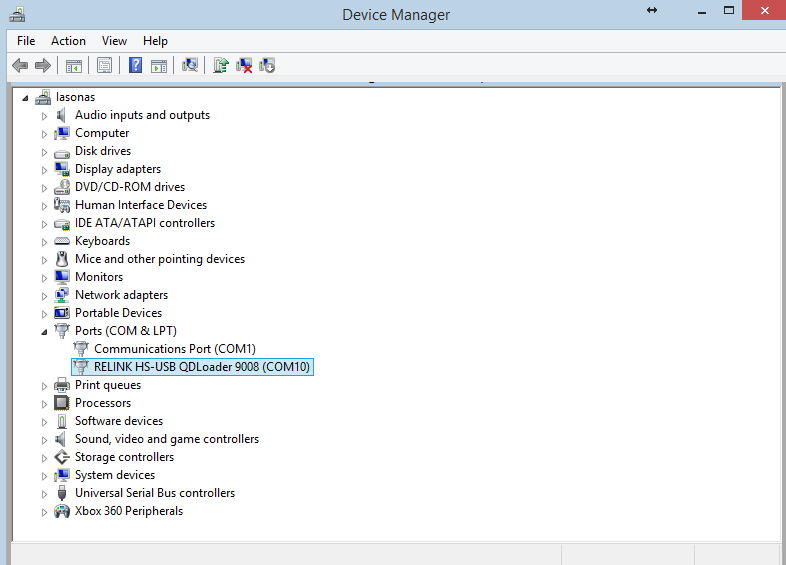Show or hide the console tree icon
Screen dimensions: 786x565
click(x=73, y=66)
